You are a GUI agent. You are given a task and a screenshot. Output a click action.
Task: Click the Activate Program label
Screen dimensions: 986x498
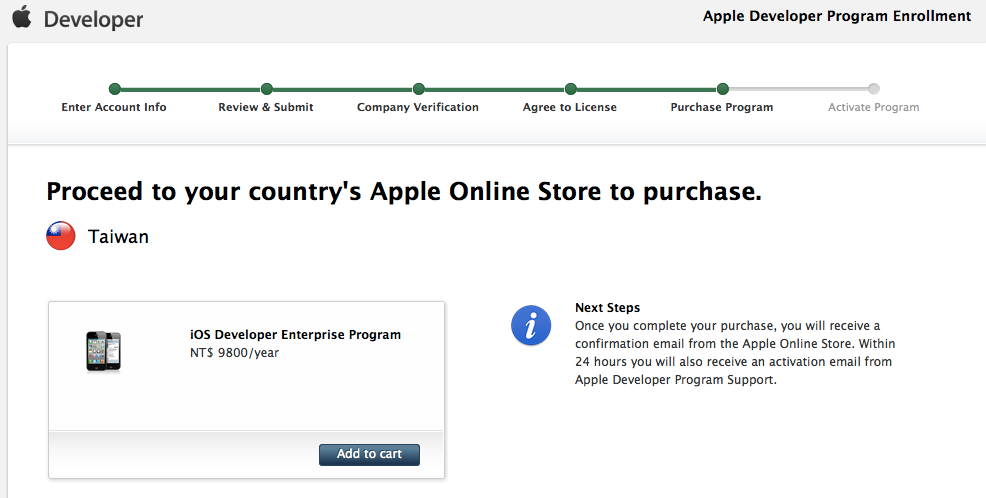[873, 107]
